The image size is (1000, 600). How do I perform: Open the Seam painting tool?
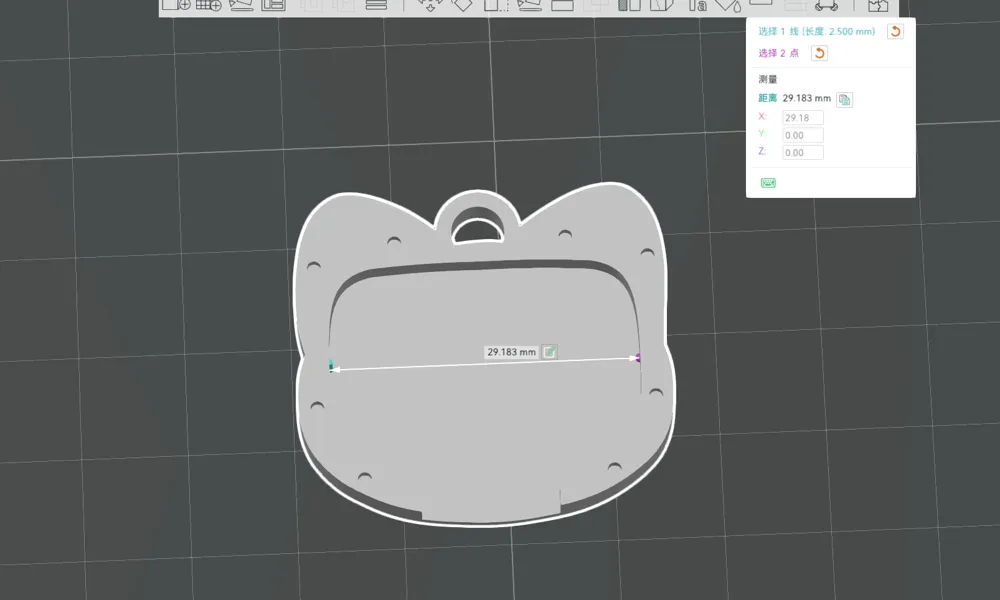(x=661, y=6)
